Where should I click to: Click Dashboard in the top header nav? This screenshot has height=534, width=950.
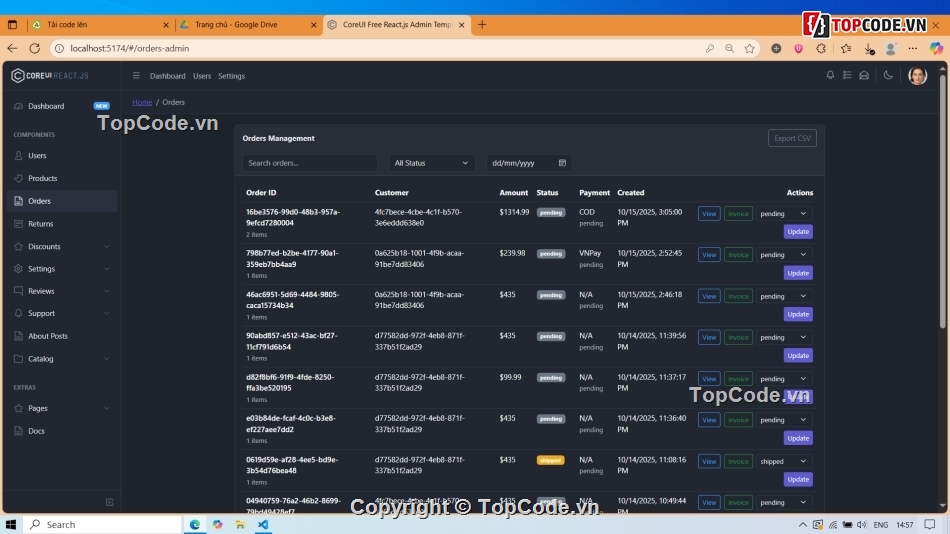click(167, 76)
